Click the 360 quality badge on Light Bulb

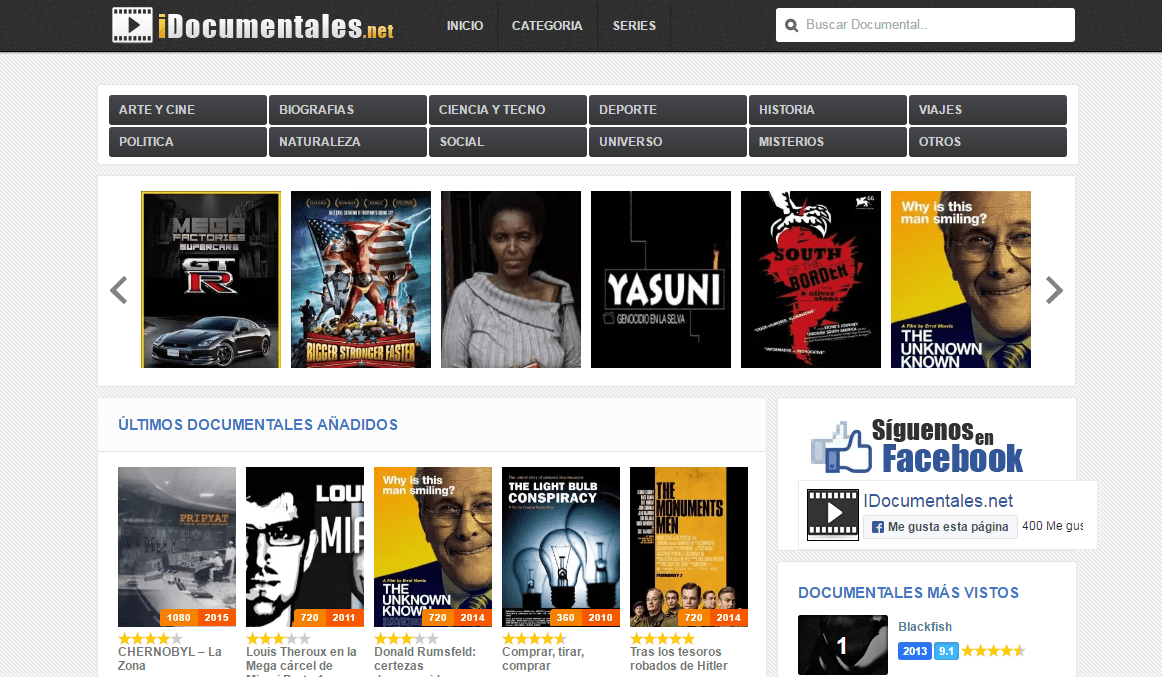[x=565, y=617]
